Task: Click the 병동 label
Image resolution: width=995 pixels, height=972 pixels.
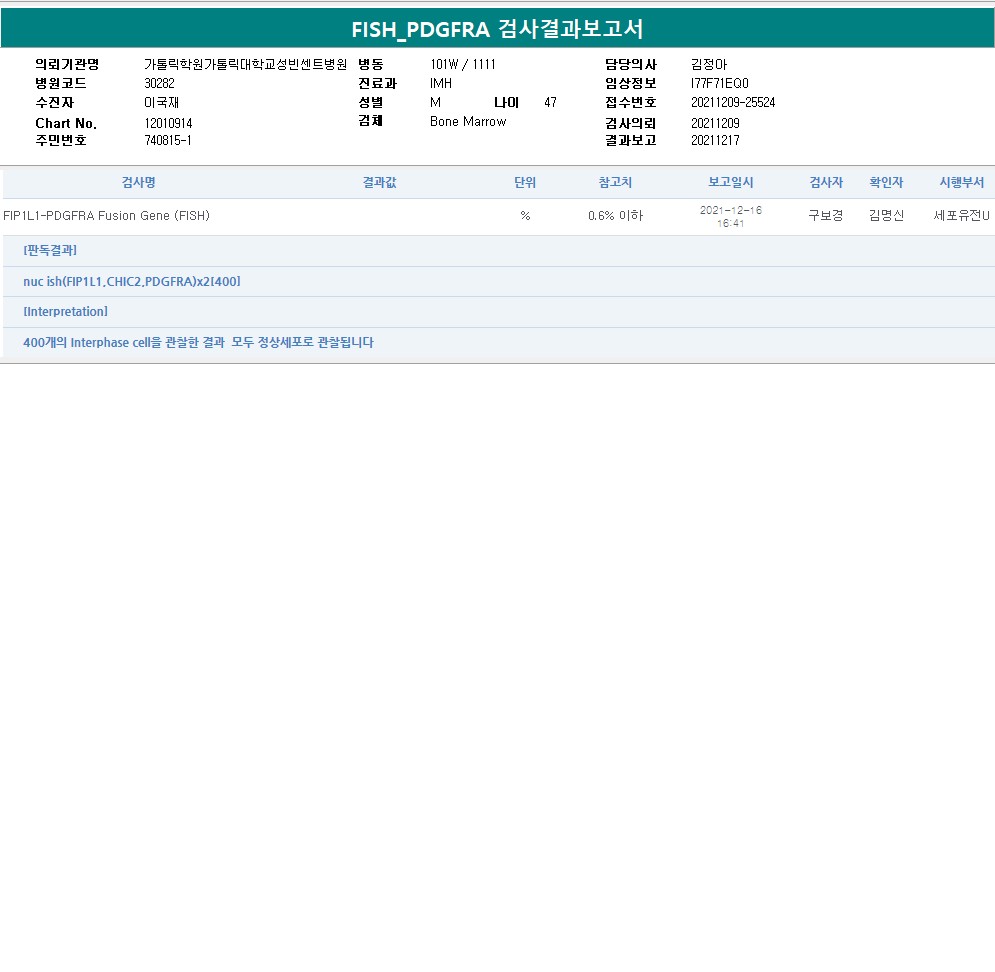Action: tap(371, 64)
